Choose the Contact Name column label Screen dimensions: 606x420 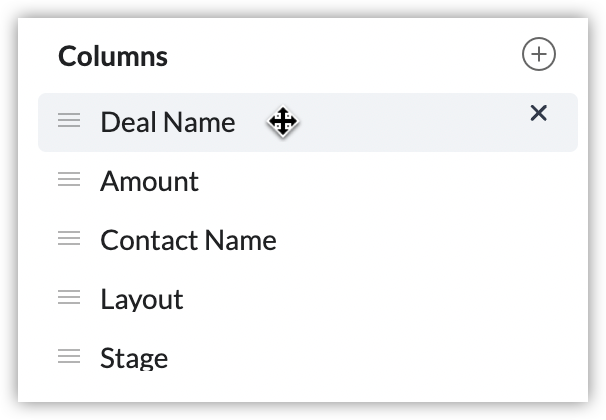click(x=188, y=240)
